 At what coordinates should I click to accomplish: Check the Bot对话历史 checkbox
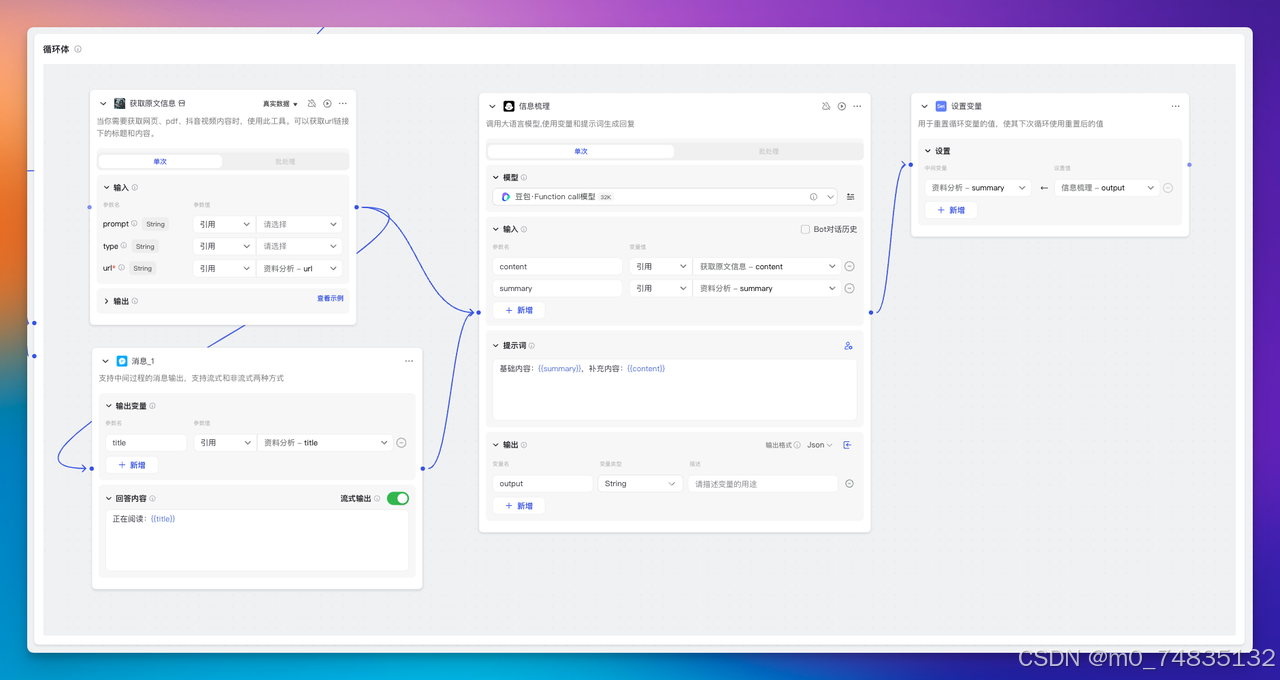click(x=805, y=229)
